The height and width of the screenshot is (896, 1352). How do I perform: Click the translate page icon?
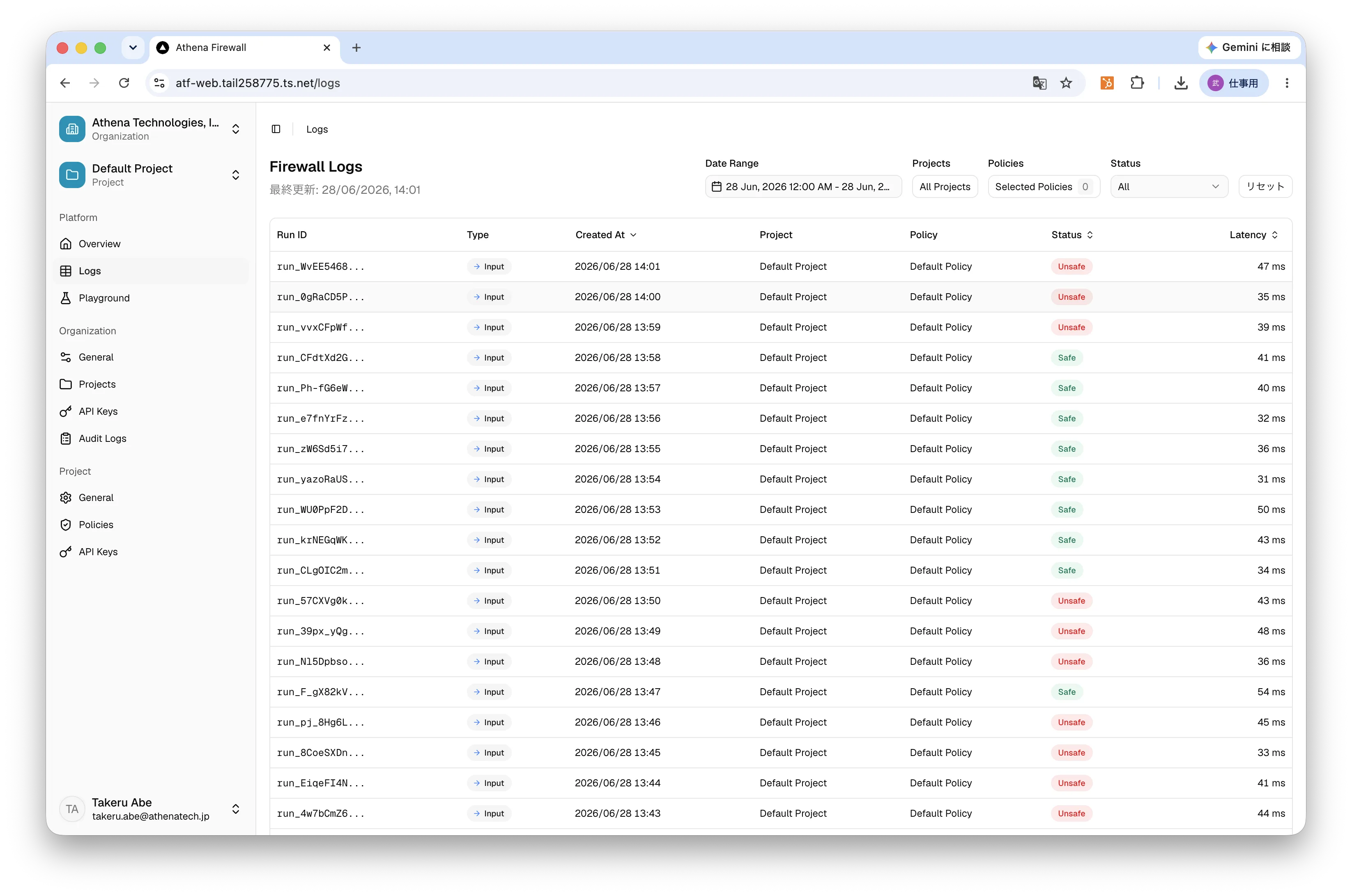(x=1039, y=83)
